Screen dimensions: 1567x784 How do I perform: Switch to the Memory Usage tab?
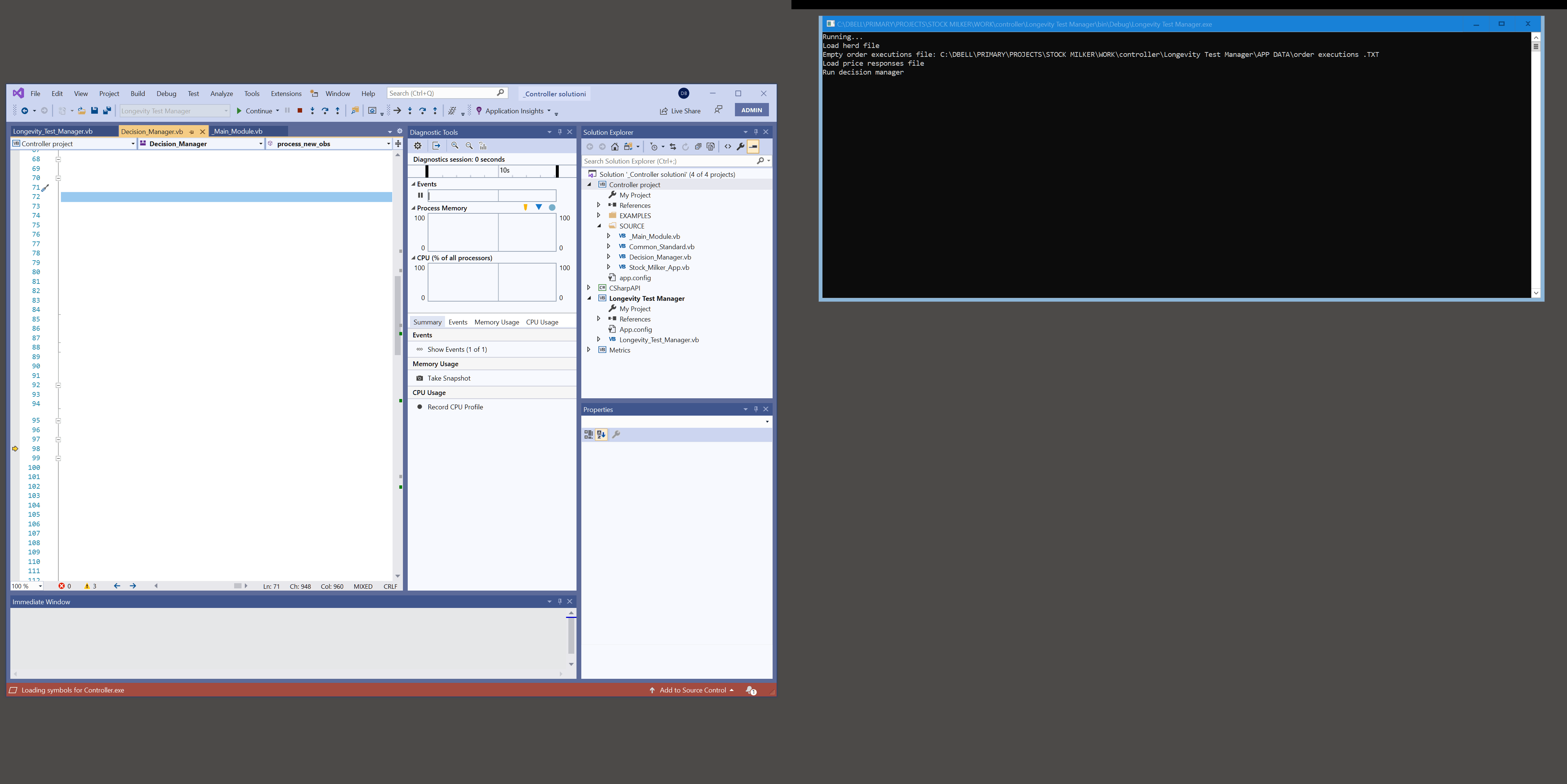496,321
